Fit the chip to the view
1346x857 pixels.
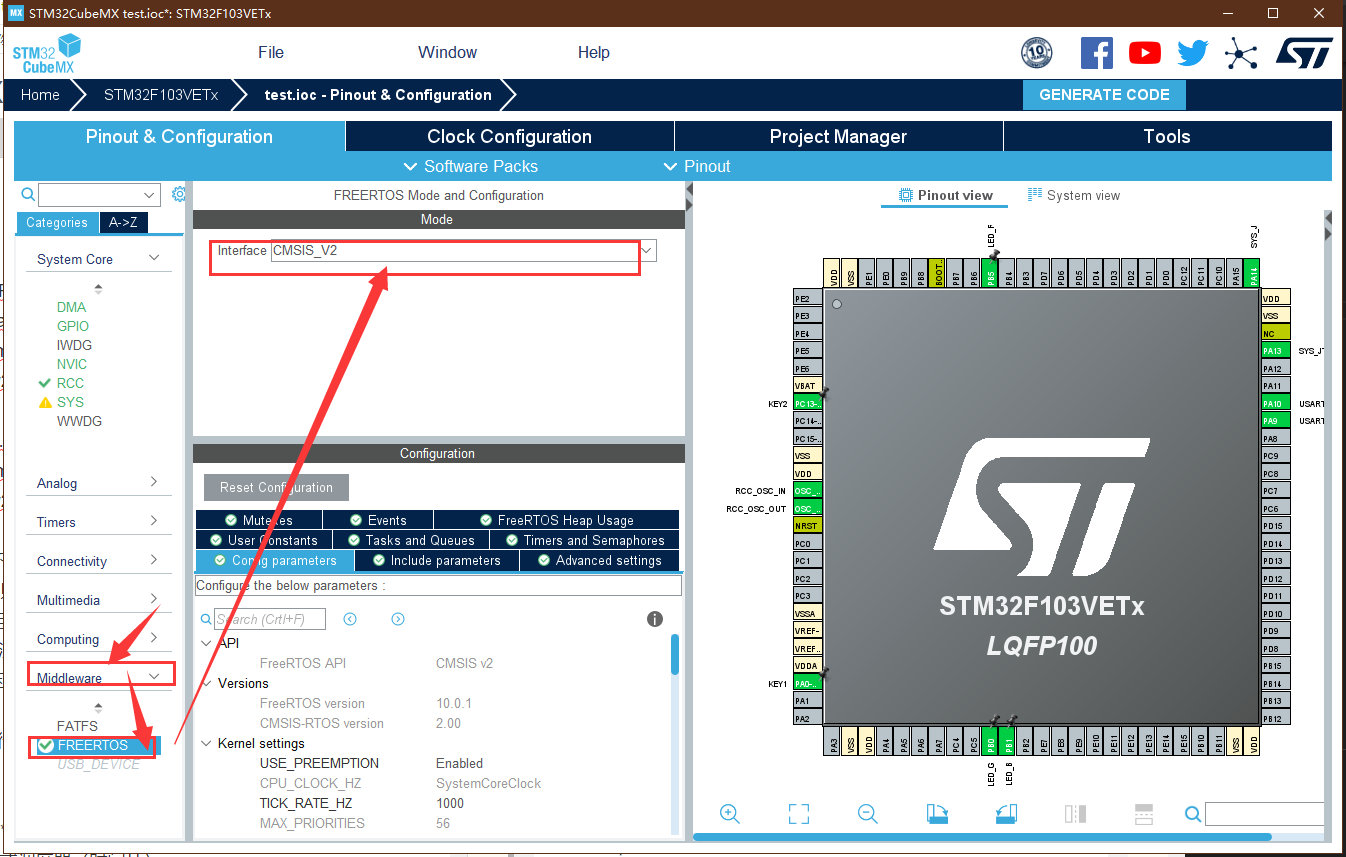pos(798,814)
